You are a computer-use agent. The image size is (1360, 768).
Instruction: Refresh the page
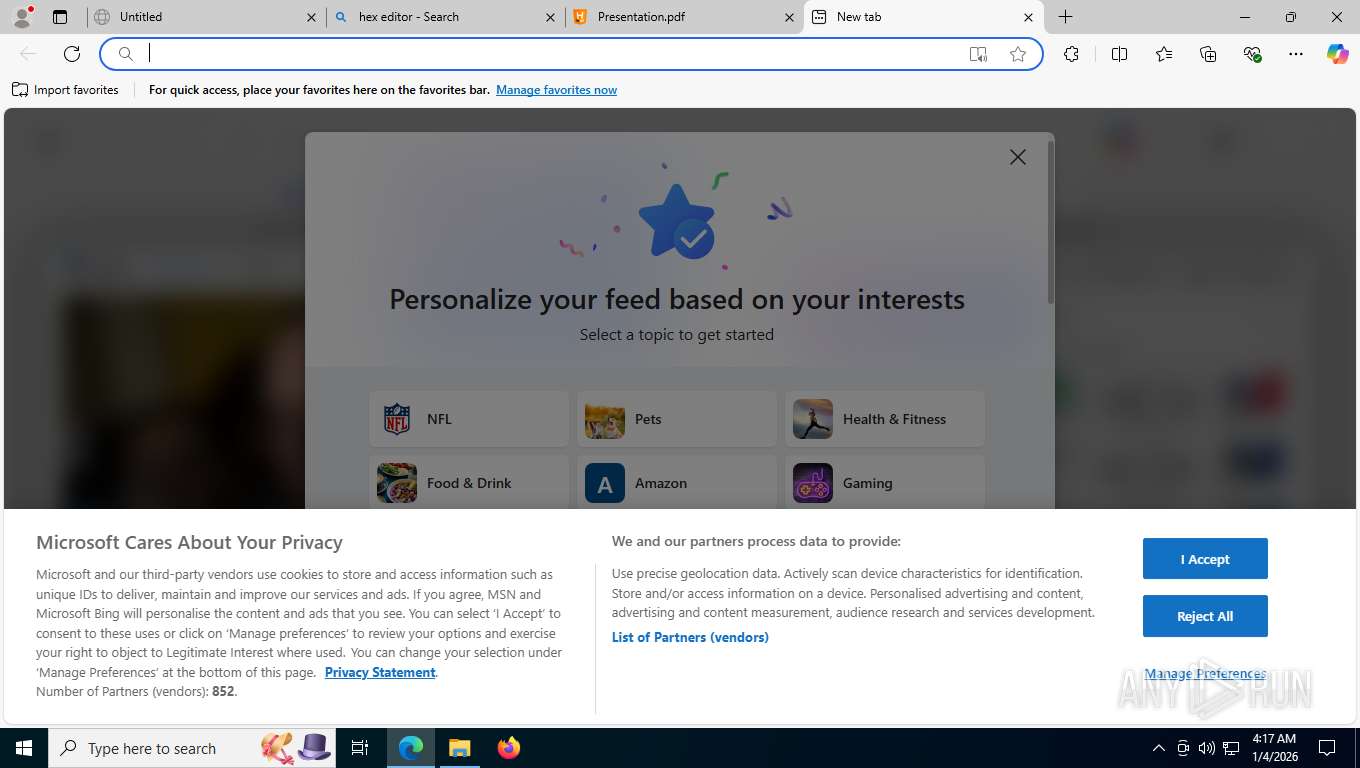[72, 54]
